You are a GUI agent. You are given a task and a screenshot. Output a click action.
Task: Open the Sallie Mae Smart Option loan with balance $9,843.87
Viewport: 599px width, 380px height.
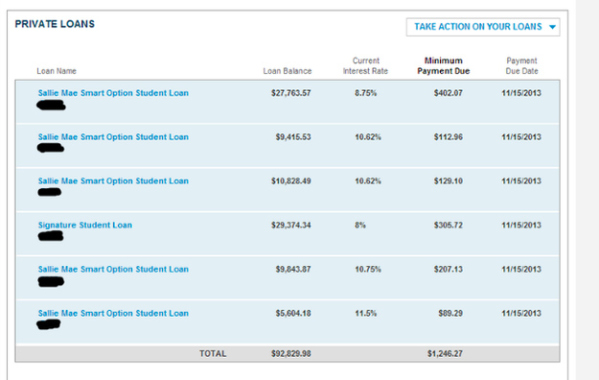[113, 269]
